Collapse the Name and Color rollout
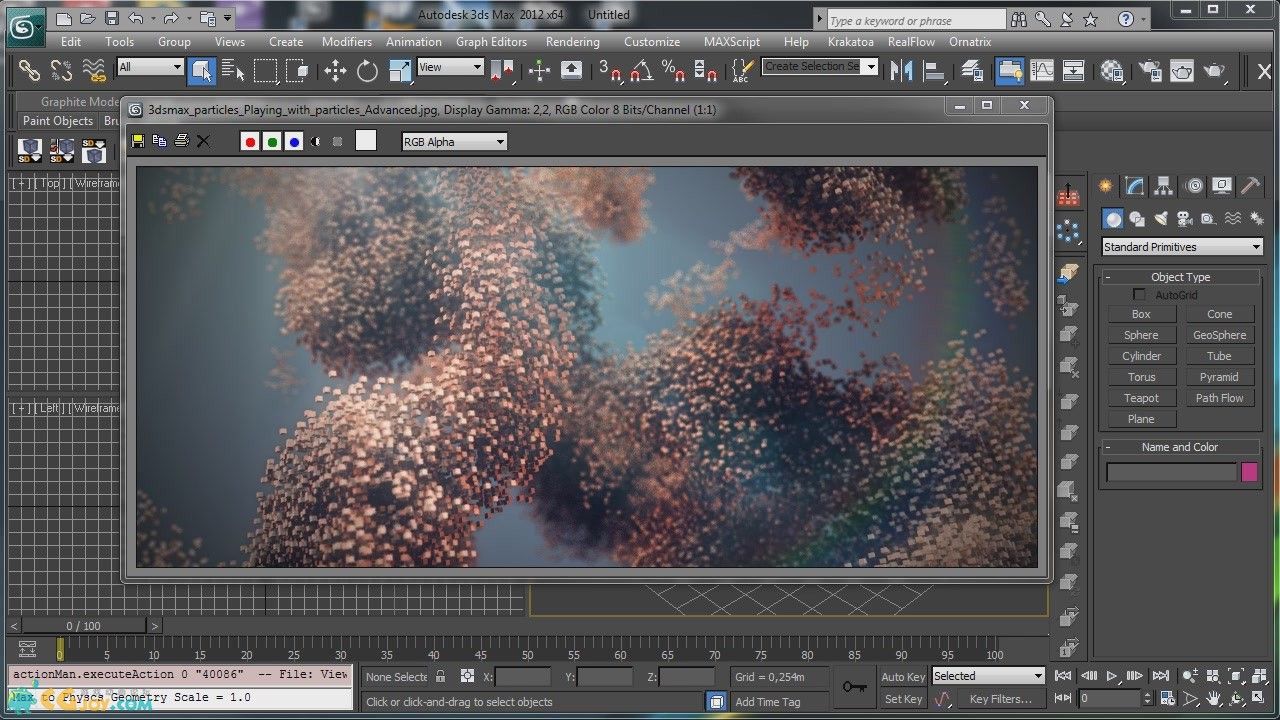The width and height of the screenshot is (1280, 720). 1180,447
